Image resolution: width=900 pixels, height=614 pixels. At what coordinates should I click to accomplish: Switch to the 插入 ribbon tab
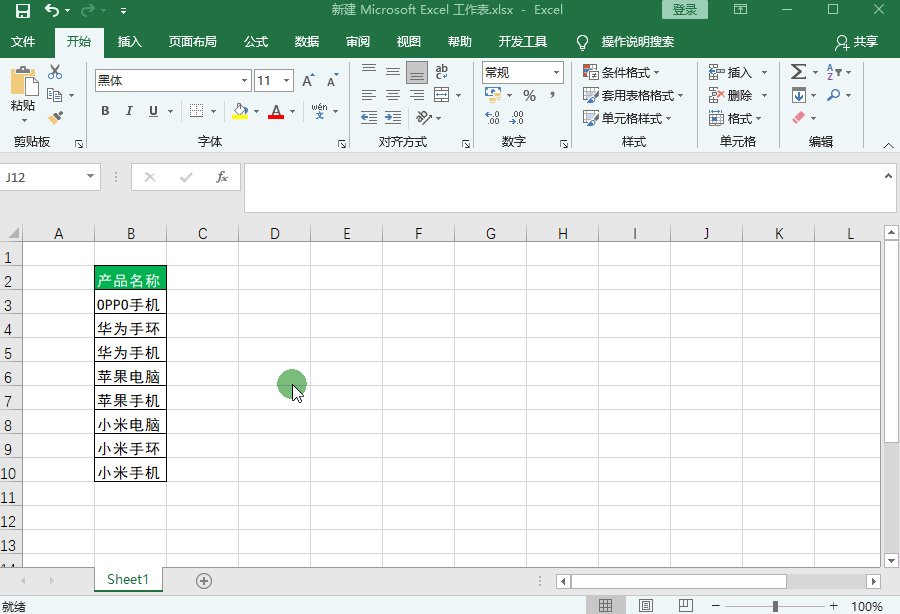[x=129, y=42]
